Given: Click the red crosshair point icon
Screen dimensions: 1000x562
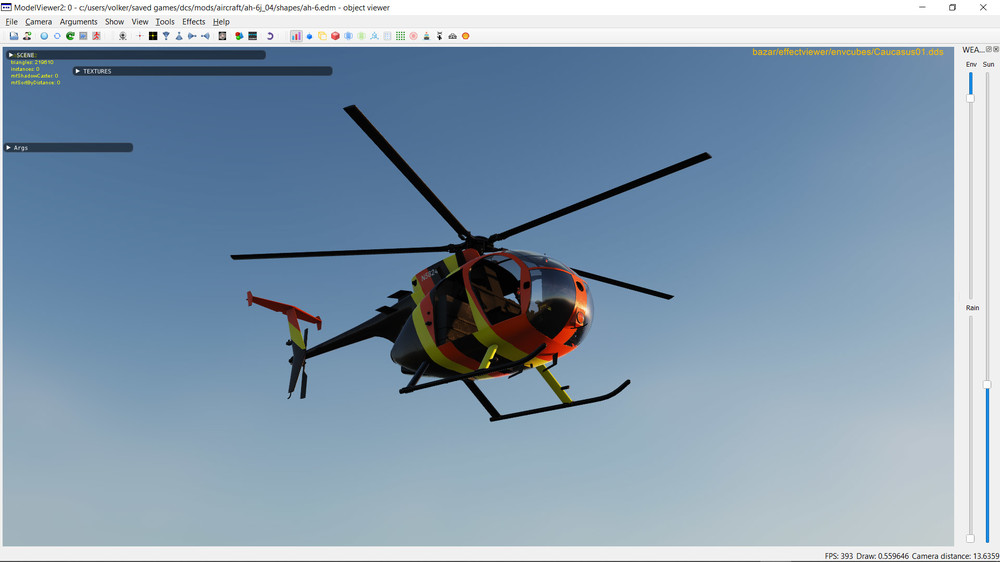Looking at the screenshot, I should (x=140, y=36).
